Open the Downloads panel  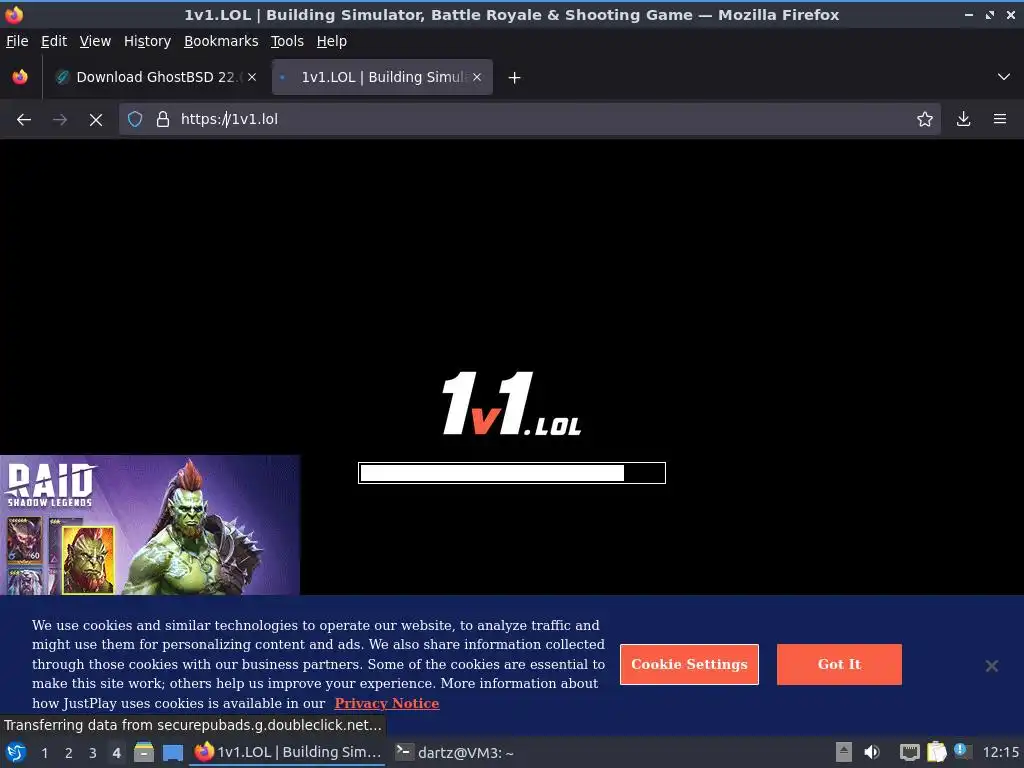963,119
